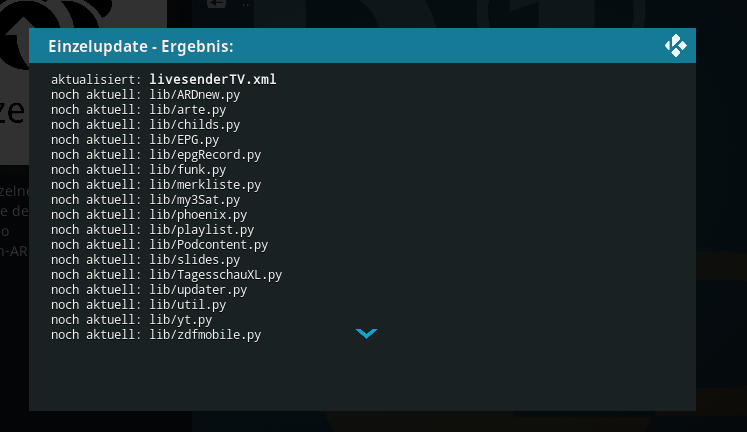Click the Kodi logo in dialog header

coord(676,46)
